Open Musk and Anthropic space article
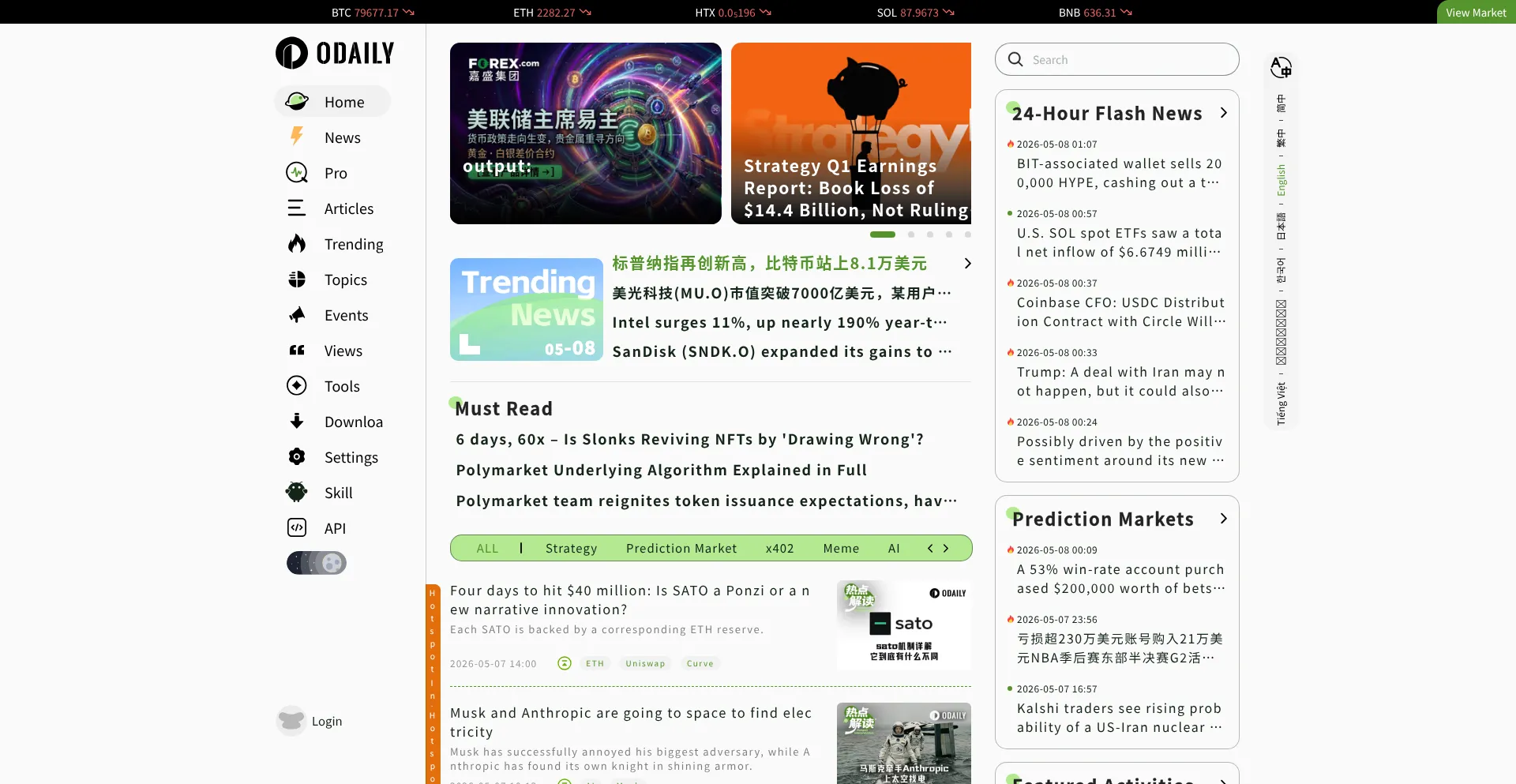1516x784 pixels. pyautogui.click(x=631, y=722)
